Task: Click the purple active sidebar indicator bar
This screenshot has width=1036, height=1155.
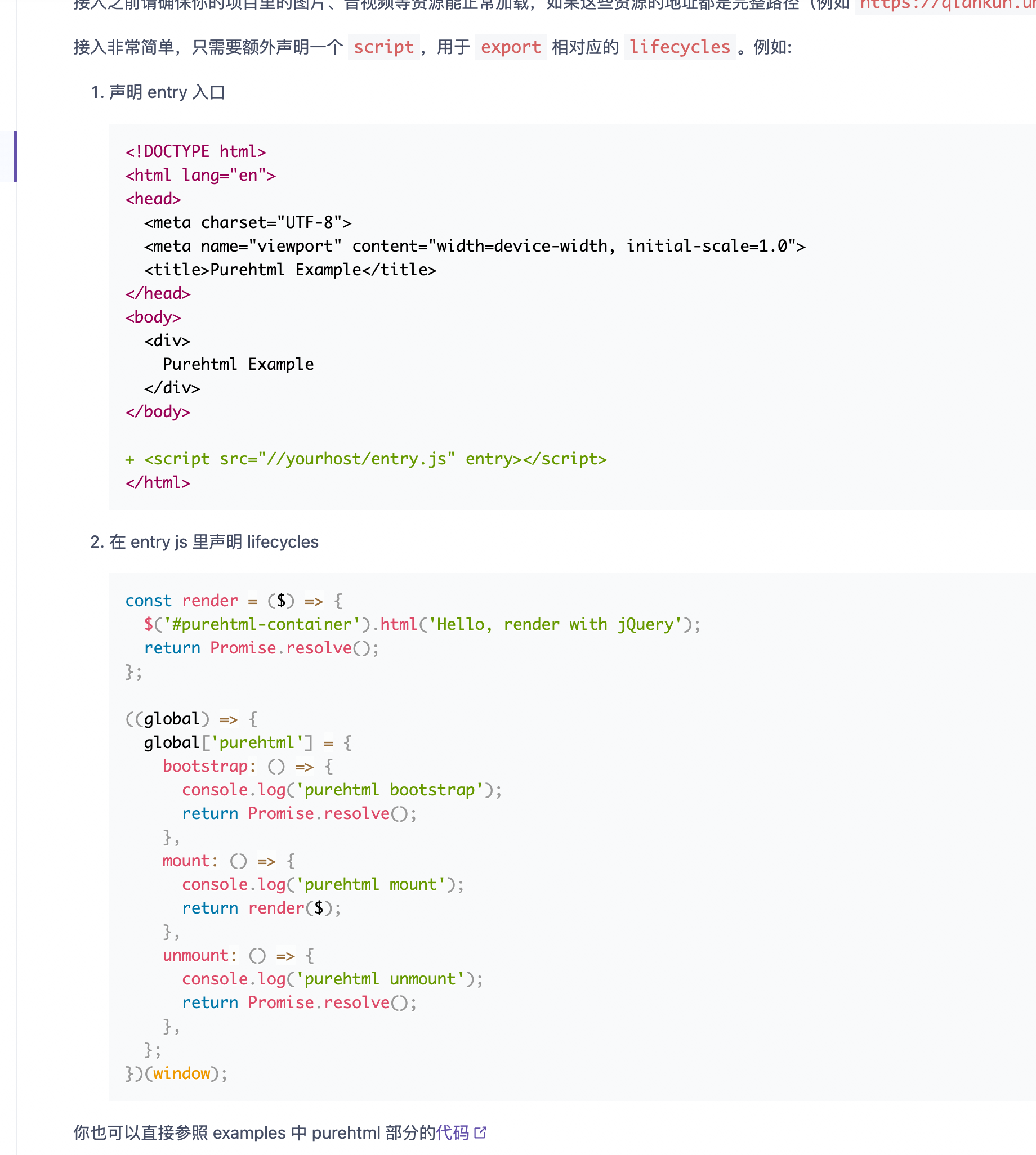Action: coord(15,156)
